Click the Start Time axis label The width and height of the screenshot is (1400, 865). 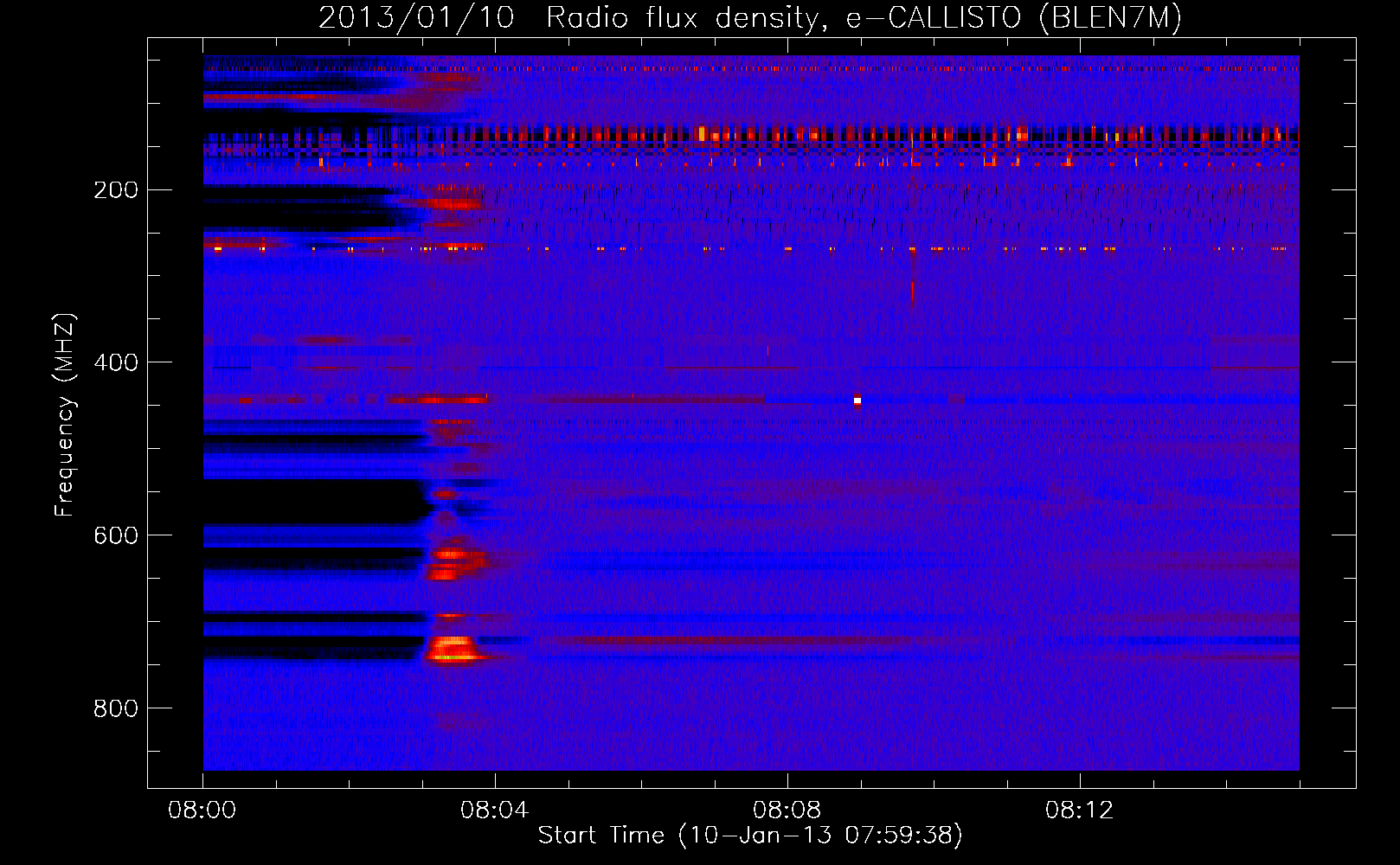tap(750, 836)
